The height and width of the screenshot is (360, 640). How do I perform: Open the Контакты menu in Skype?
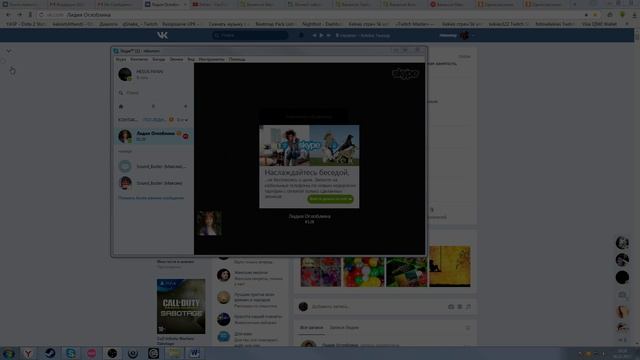(x=139, y=59)
